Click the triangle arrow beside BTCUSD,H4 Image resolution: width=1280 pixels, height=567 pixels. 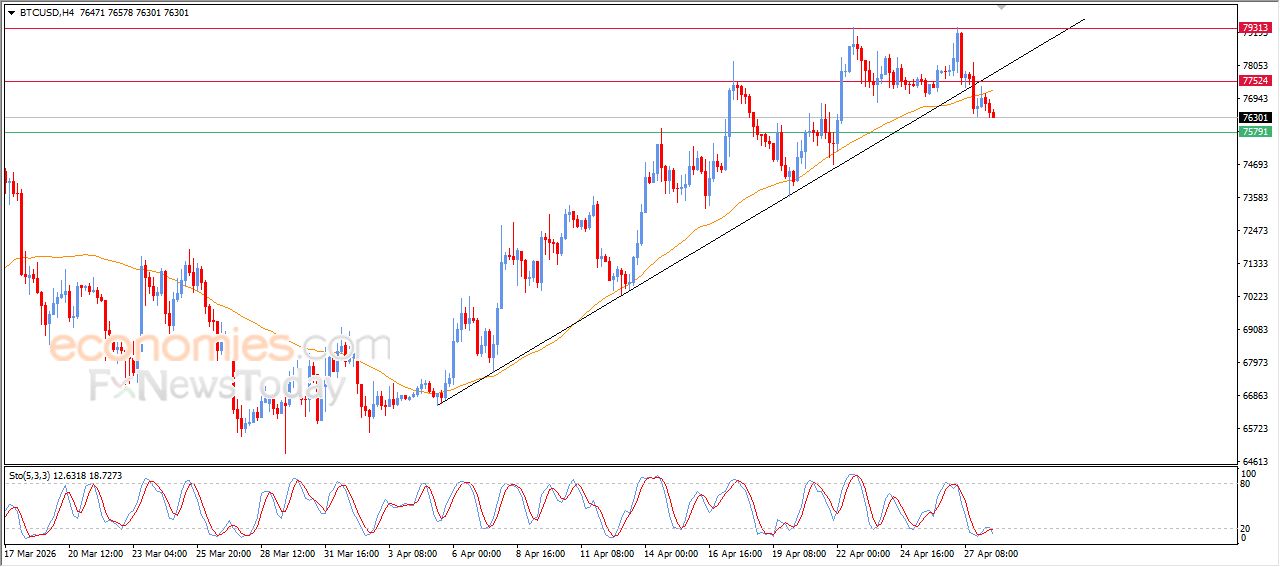tap(11, 13)
